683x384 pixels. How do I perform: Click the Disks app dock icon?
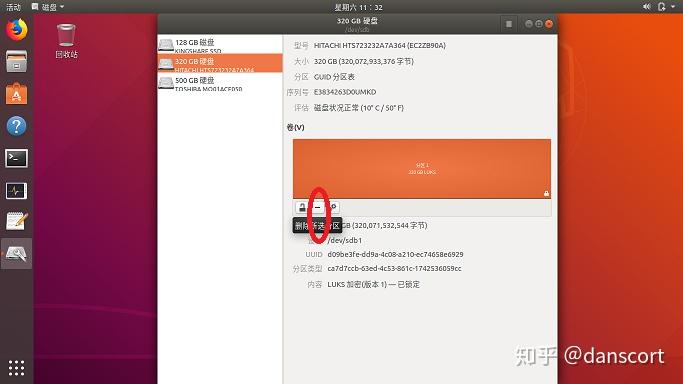click(x=16, y=253)
